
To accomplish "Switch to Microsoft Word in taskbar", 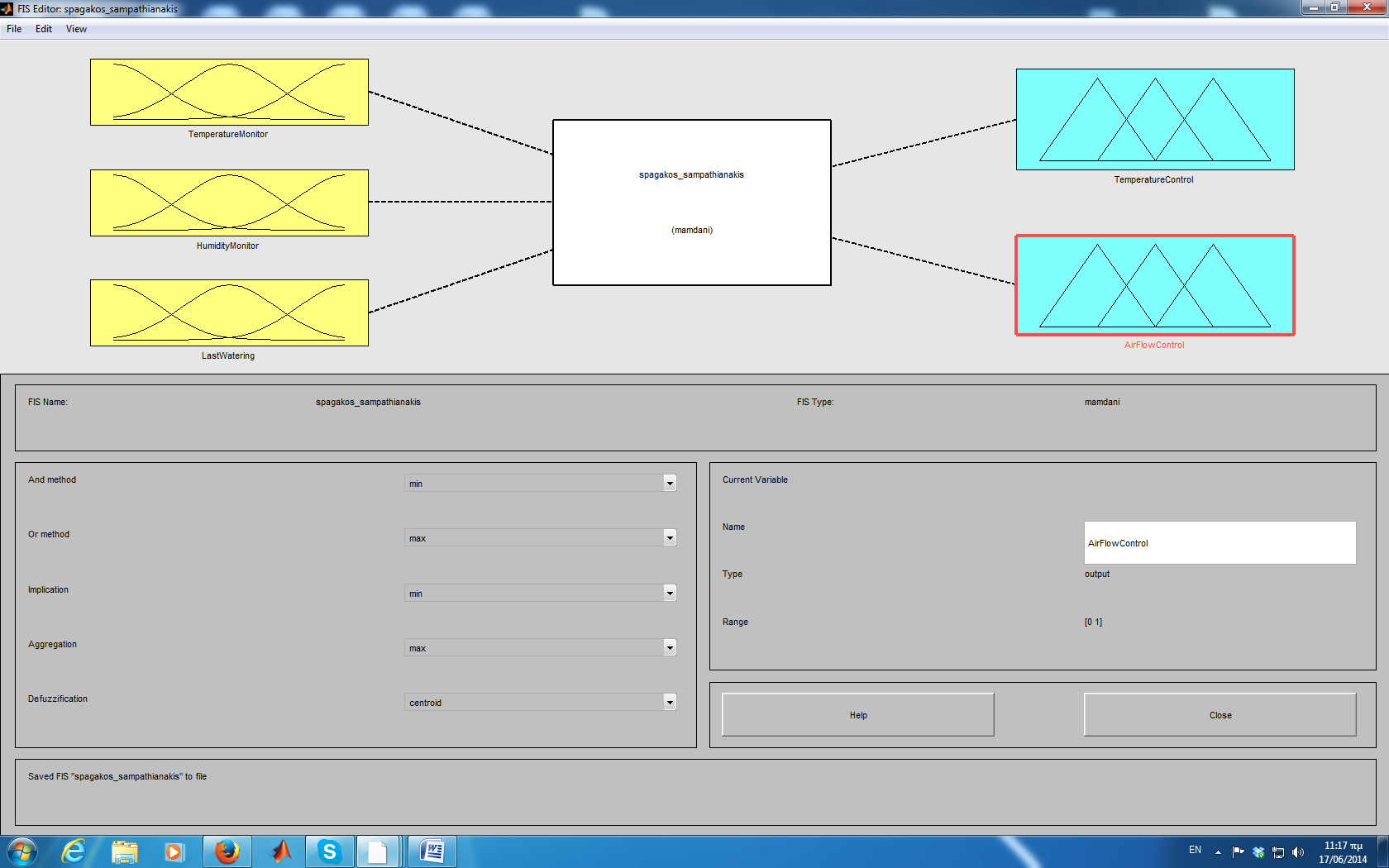I will click(432, 851).
